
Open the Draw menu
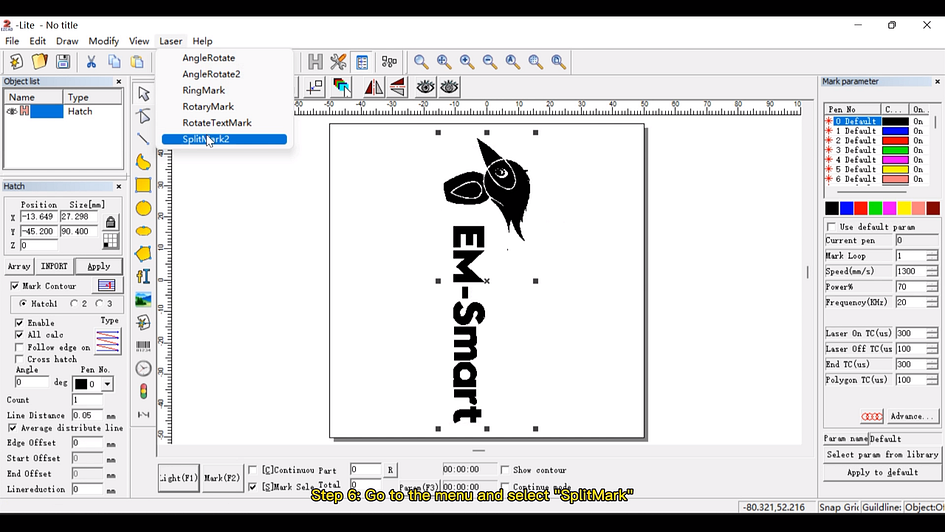click(67, 42)
